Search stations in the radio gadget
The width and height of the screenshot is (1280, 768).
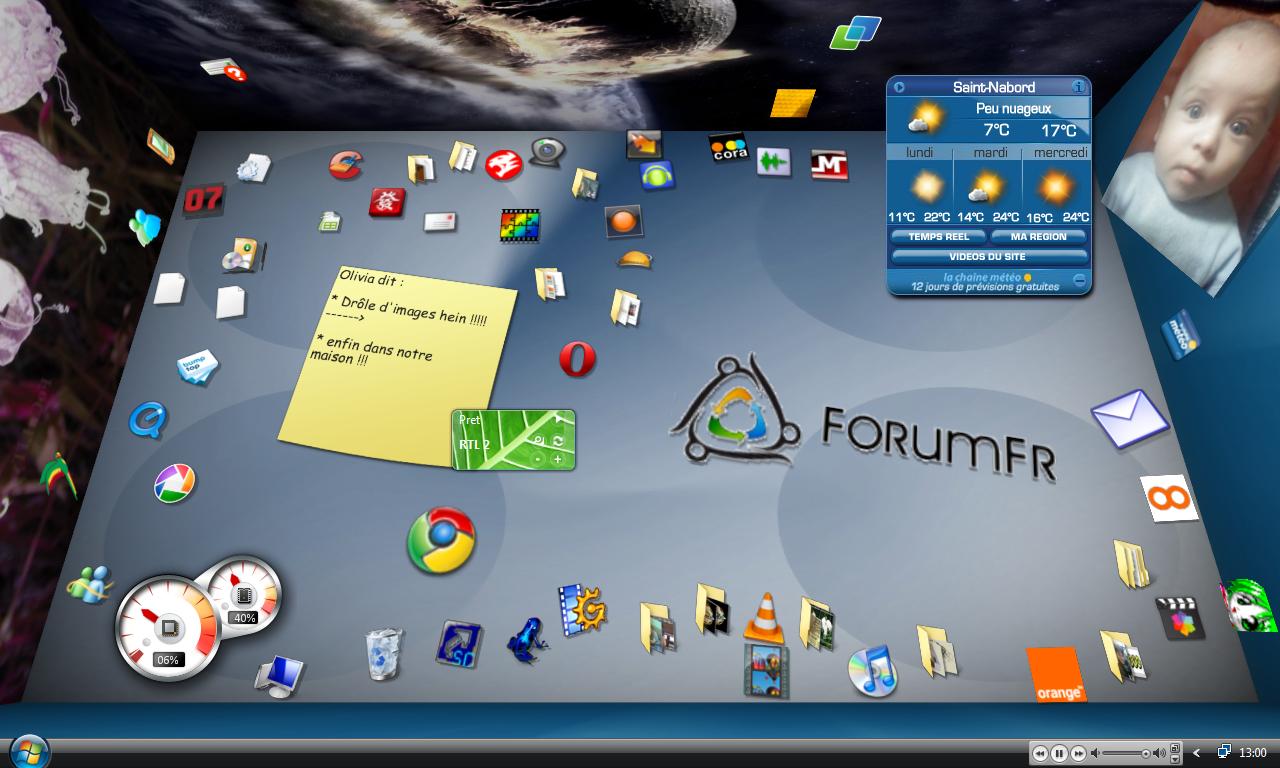539,440
